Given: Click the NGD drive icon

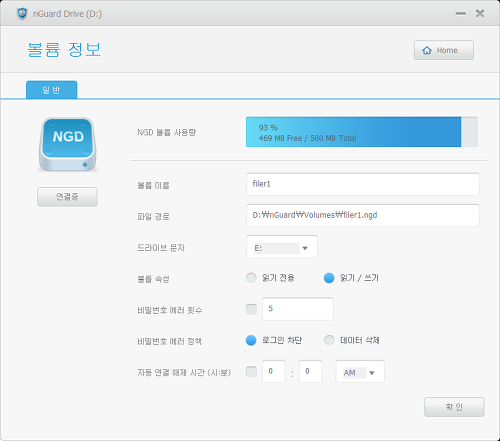Looking at the screenshot, I should (x=68, y=144).
